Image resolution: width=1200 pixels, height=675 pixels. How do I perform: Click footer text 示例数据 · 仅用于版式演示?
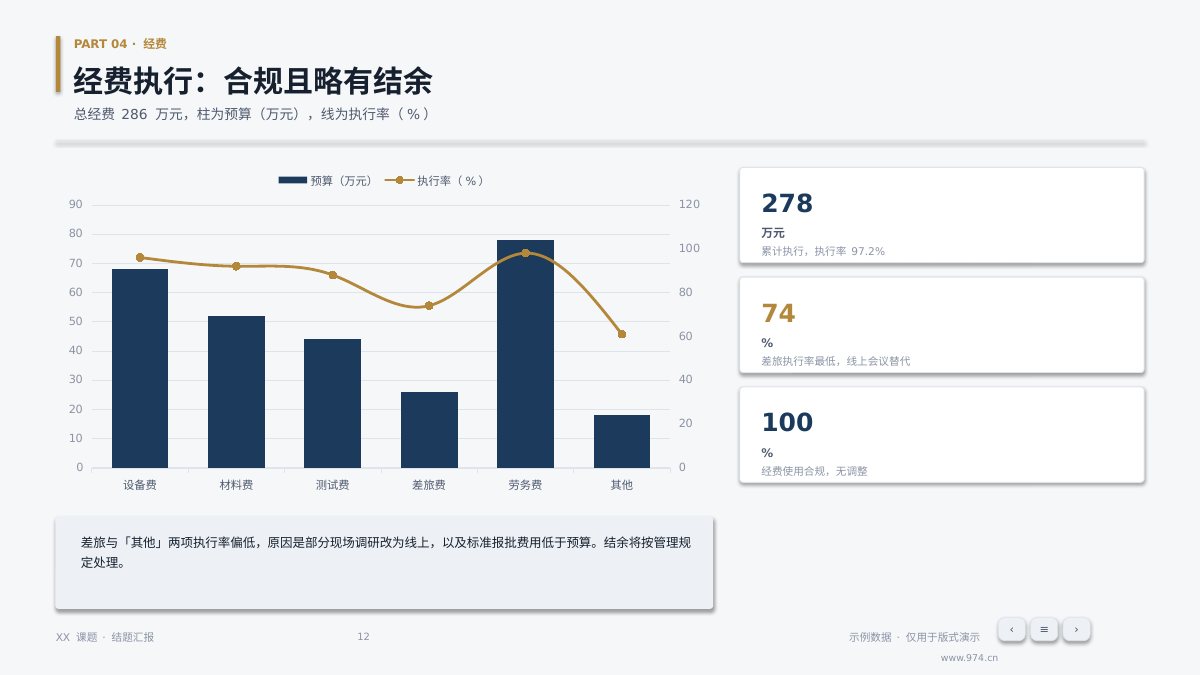click(x=915, y=637)
